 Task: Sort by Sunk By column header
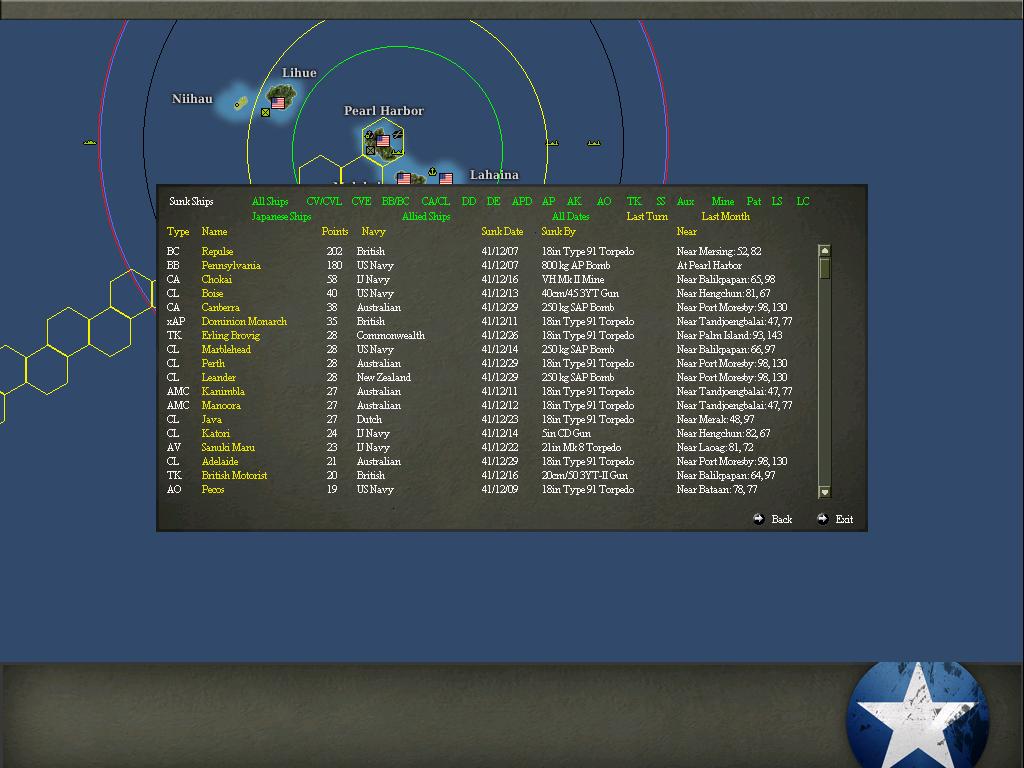click(x=558, y=231)
